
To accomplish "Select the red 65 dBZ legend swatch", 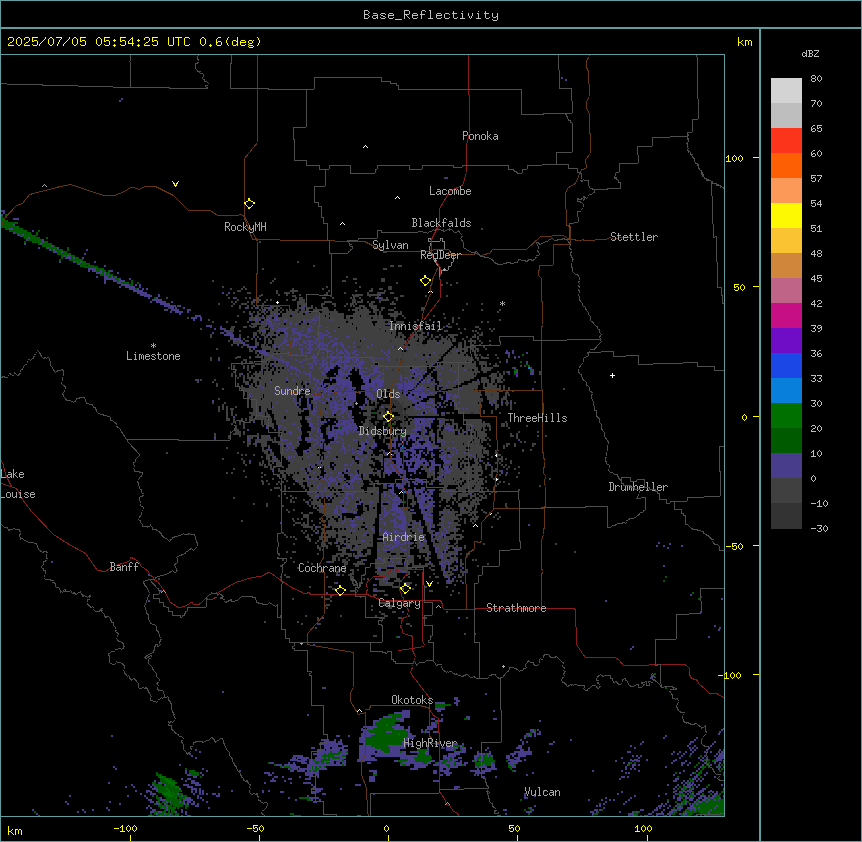I will pos(786,141).
